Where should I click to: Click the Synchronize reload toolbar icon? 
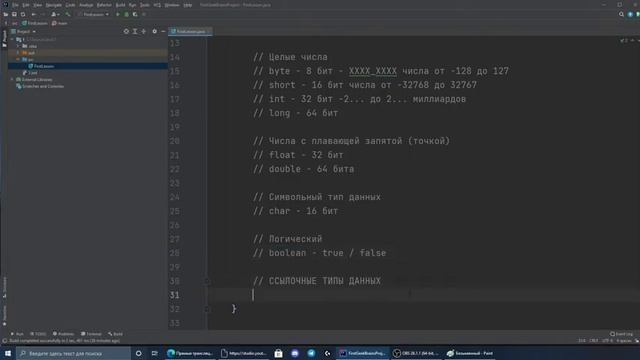pos(23,14)
